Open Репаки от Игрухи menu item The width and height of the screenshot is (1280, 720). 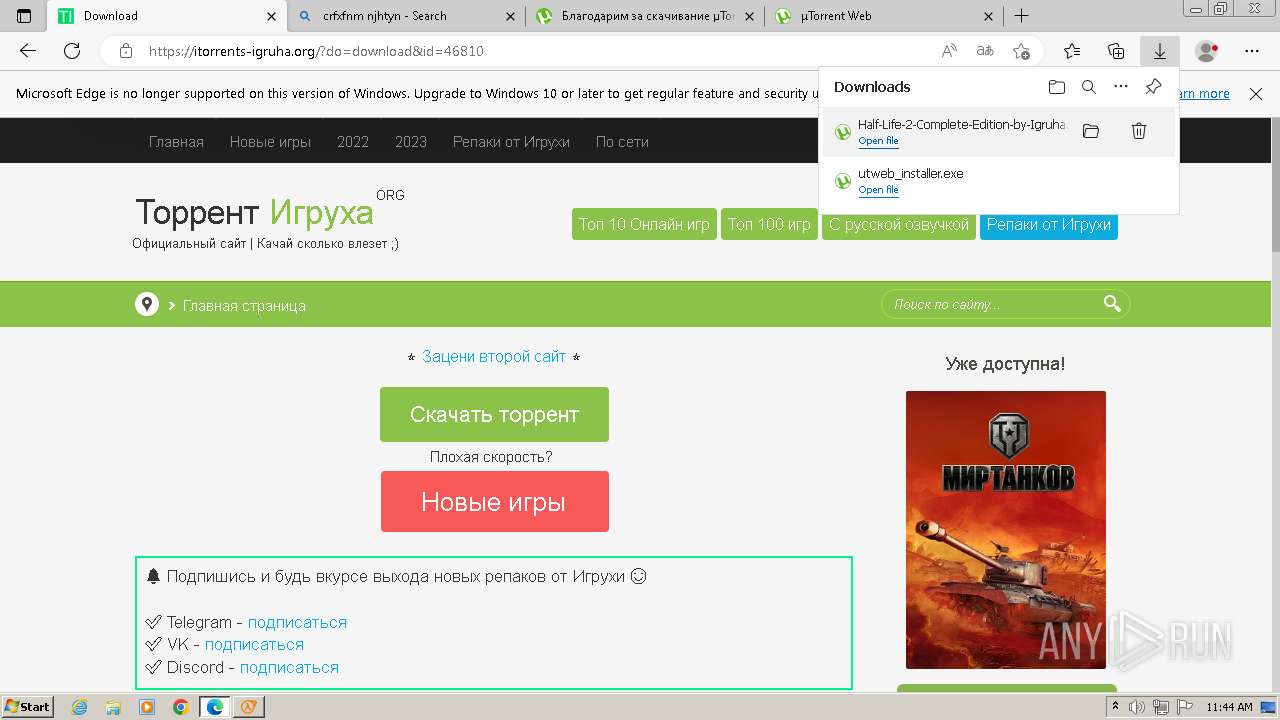(511, 142)
